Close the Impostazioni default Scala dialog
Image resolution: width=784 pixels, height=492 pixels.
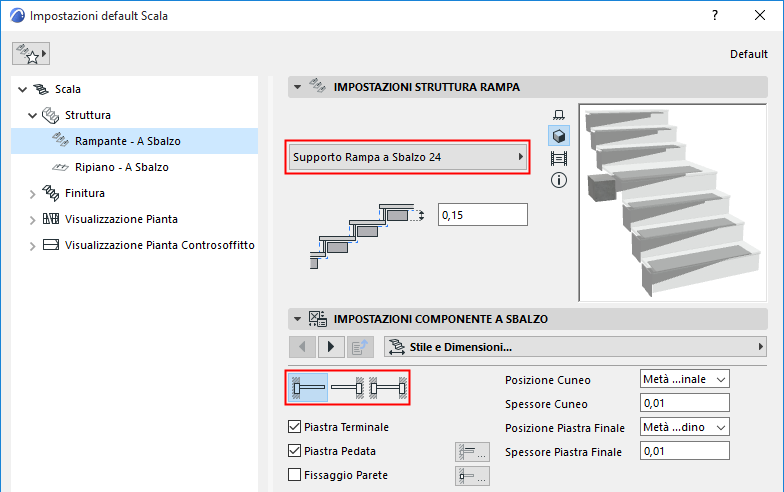click(x=760, y=16)
